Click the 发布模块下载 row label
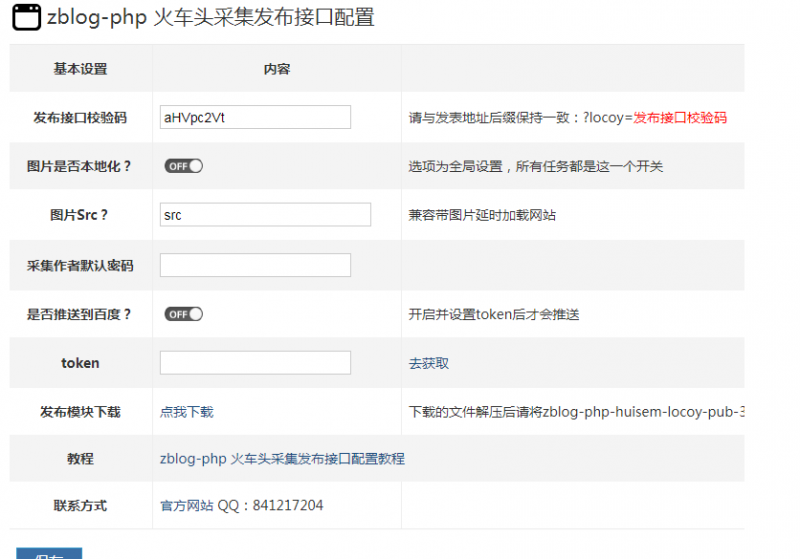 coord(80,411)
